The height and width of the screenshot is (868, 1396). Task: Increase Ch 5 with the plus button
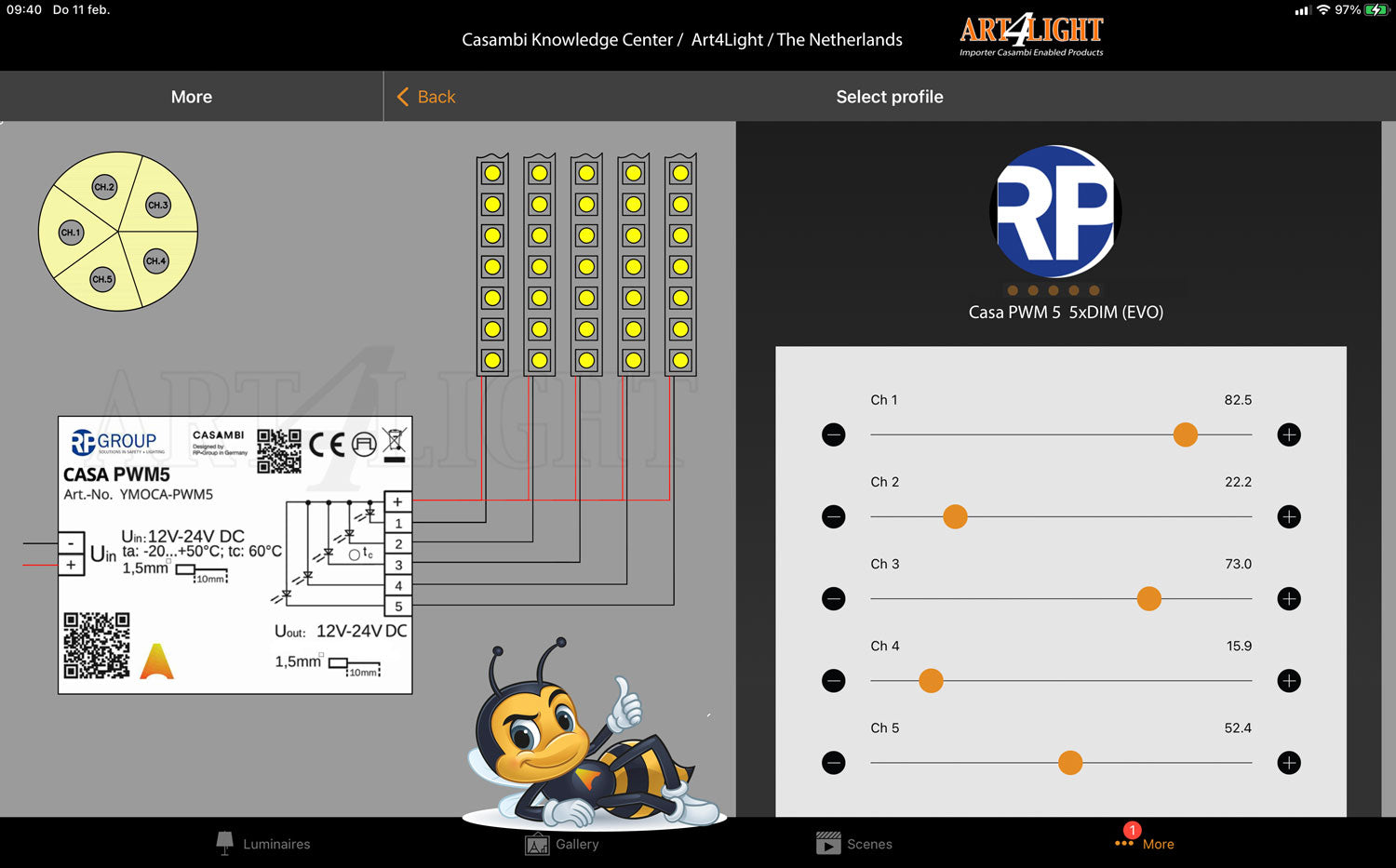pos(1289,763)
